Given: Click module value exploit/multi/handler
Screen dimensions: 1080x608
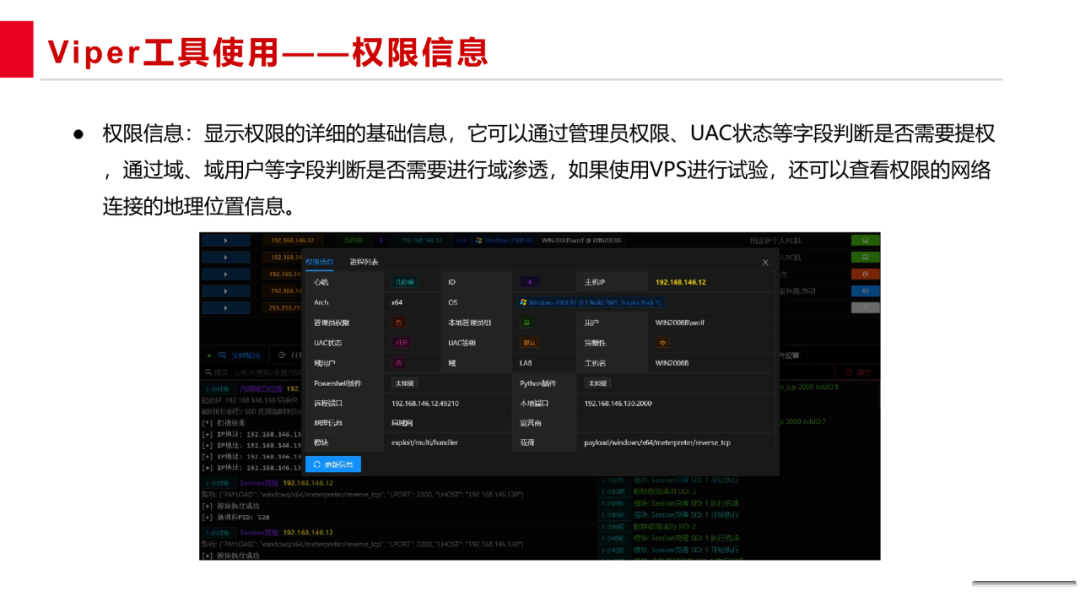Looking at the screenshot, I should tap(424, 443).
